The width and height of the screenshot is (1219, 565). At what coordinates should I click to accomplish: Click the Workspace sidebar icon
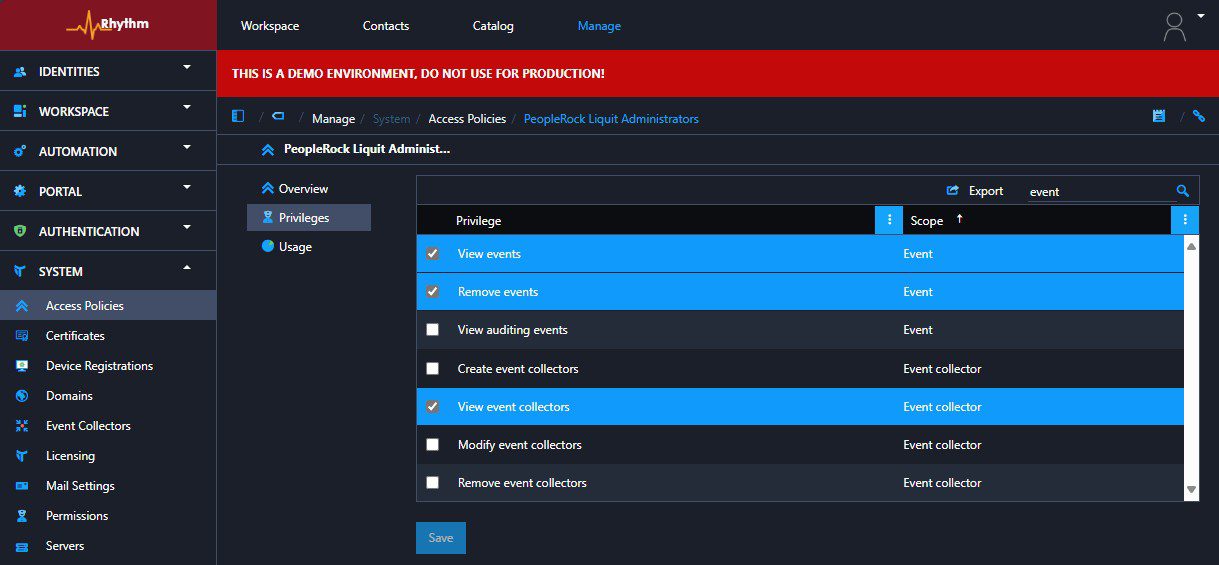point(20,112)
